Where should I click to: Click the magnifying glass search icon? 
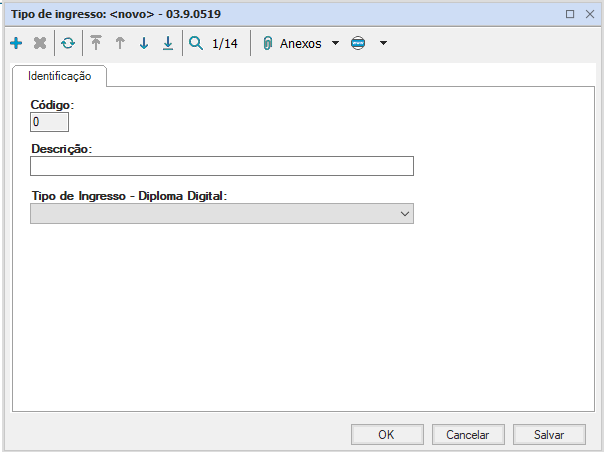pyautogui.click(x=196, y=44)
